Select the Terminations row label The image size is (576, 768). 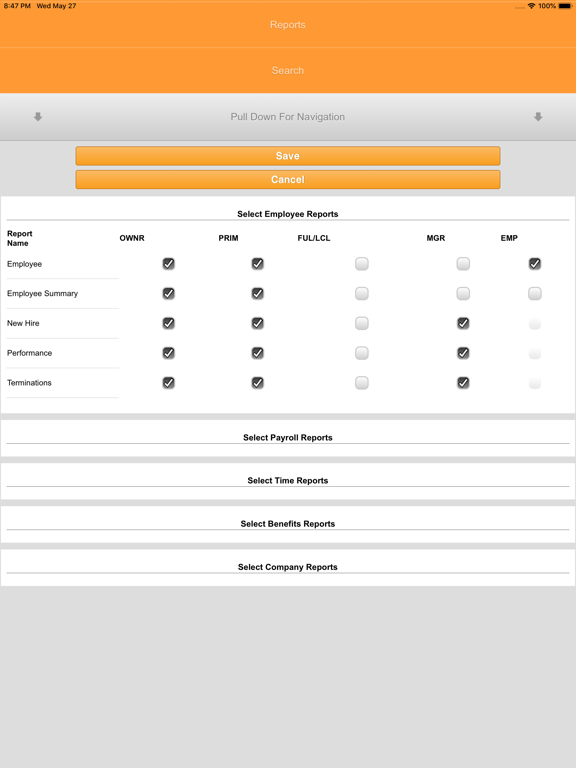point(29,383)
